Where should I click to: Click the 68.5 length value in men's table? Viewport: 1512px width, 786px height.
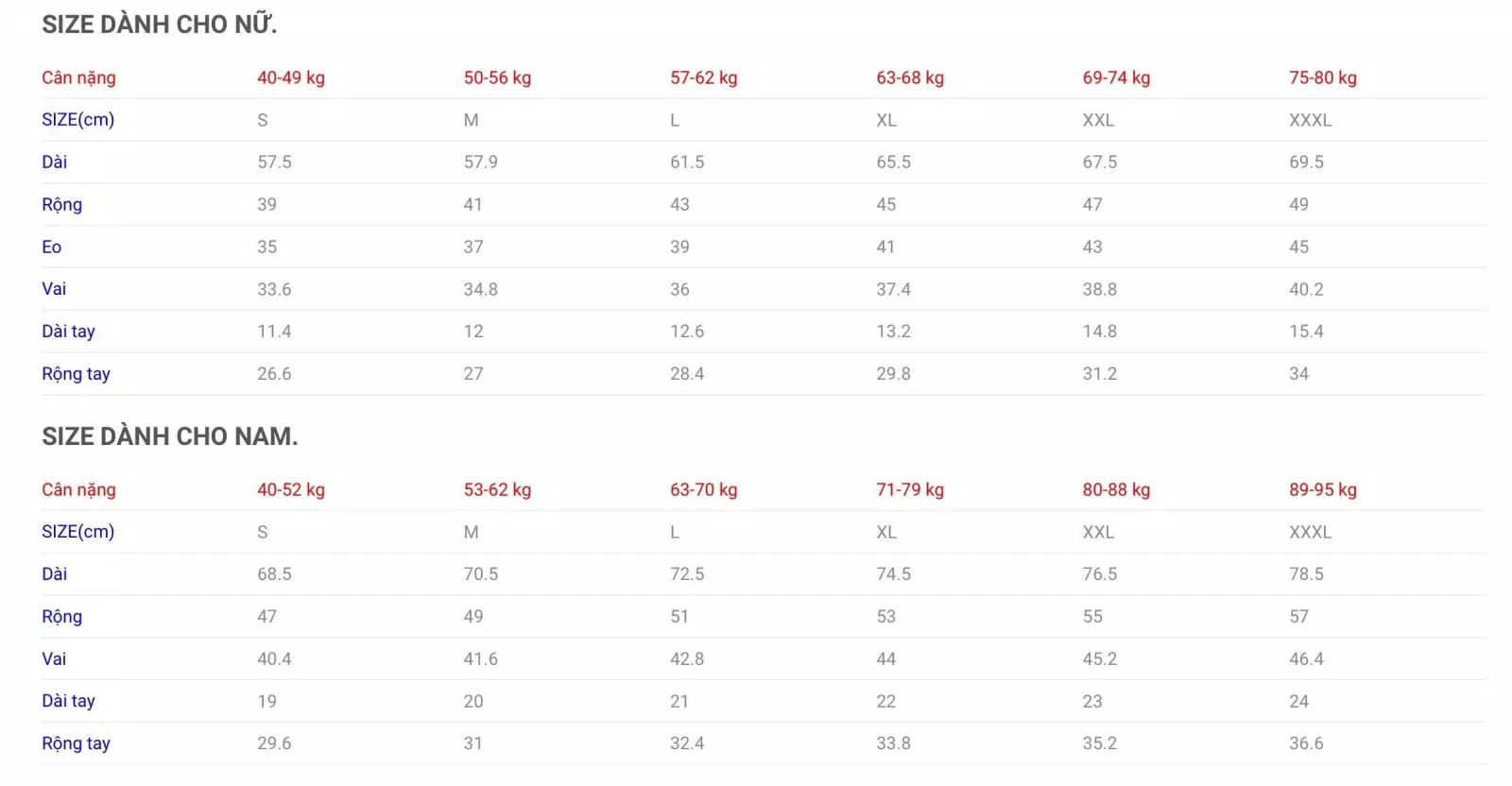[274, 573]
